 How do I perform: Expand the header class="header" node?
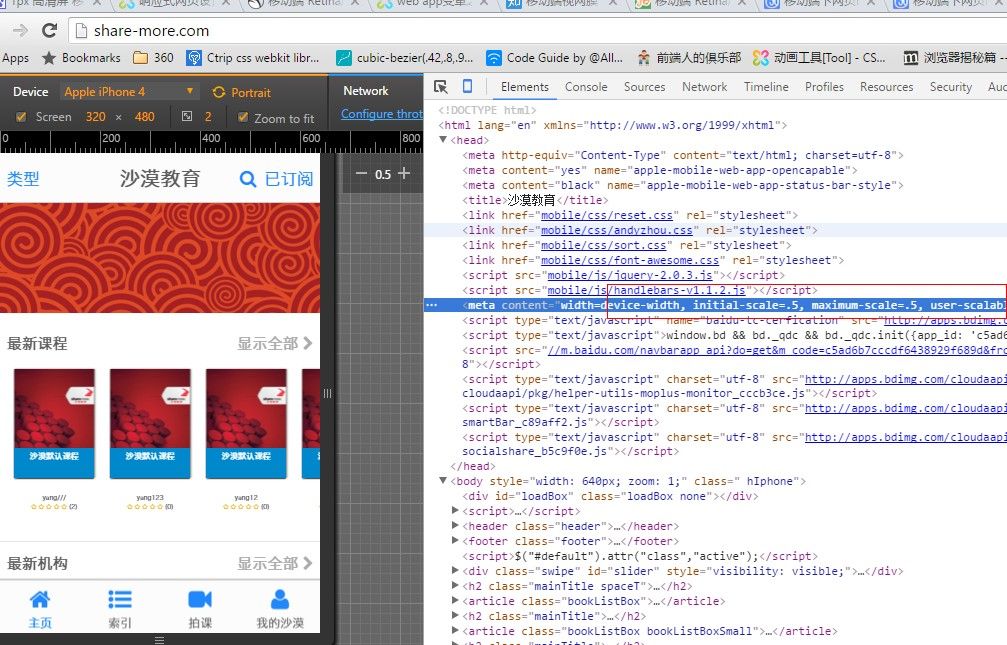pos(457,526)
